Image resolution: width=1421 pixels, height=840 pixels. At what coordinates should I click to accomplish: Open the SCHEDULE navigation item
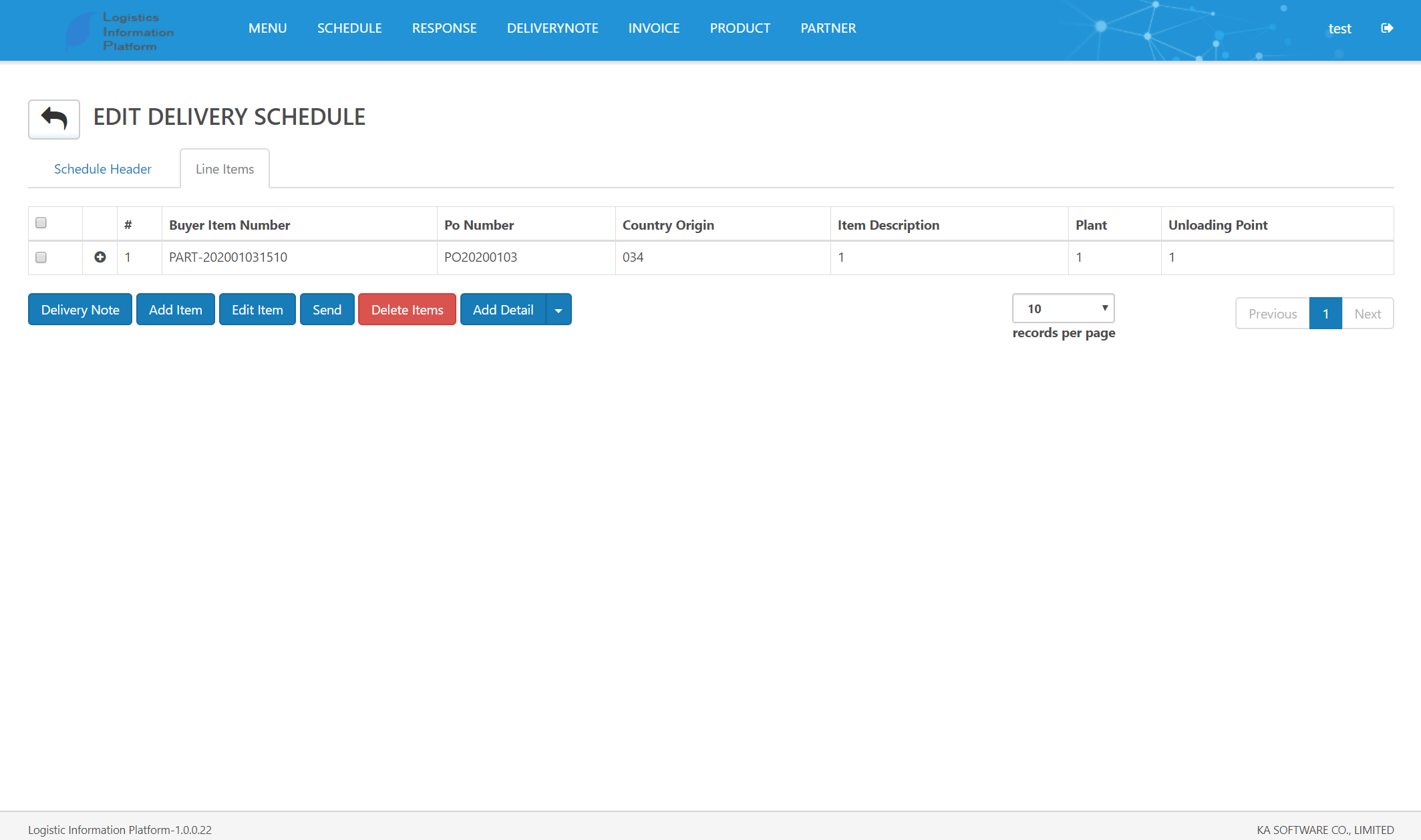(349, 28)
